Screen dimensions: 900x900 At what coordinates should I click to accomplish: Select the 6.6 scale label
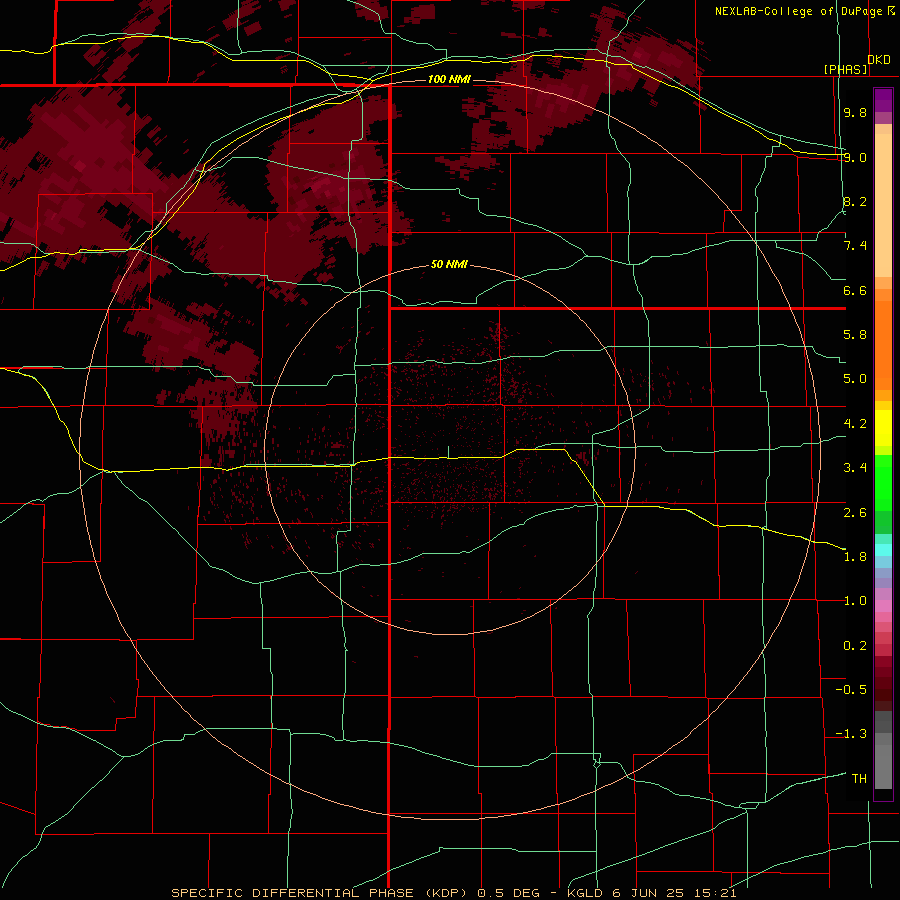[x=855, y=290]
